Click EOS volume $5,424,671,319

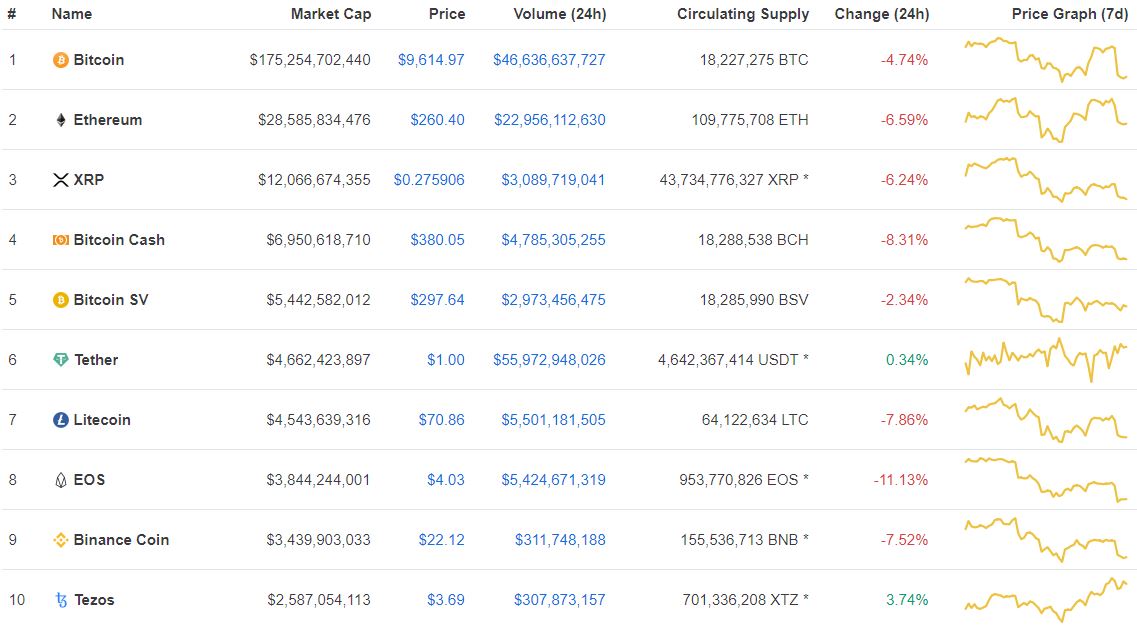[x=553, y=480]
